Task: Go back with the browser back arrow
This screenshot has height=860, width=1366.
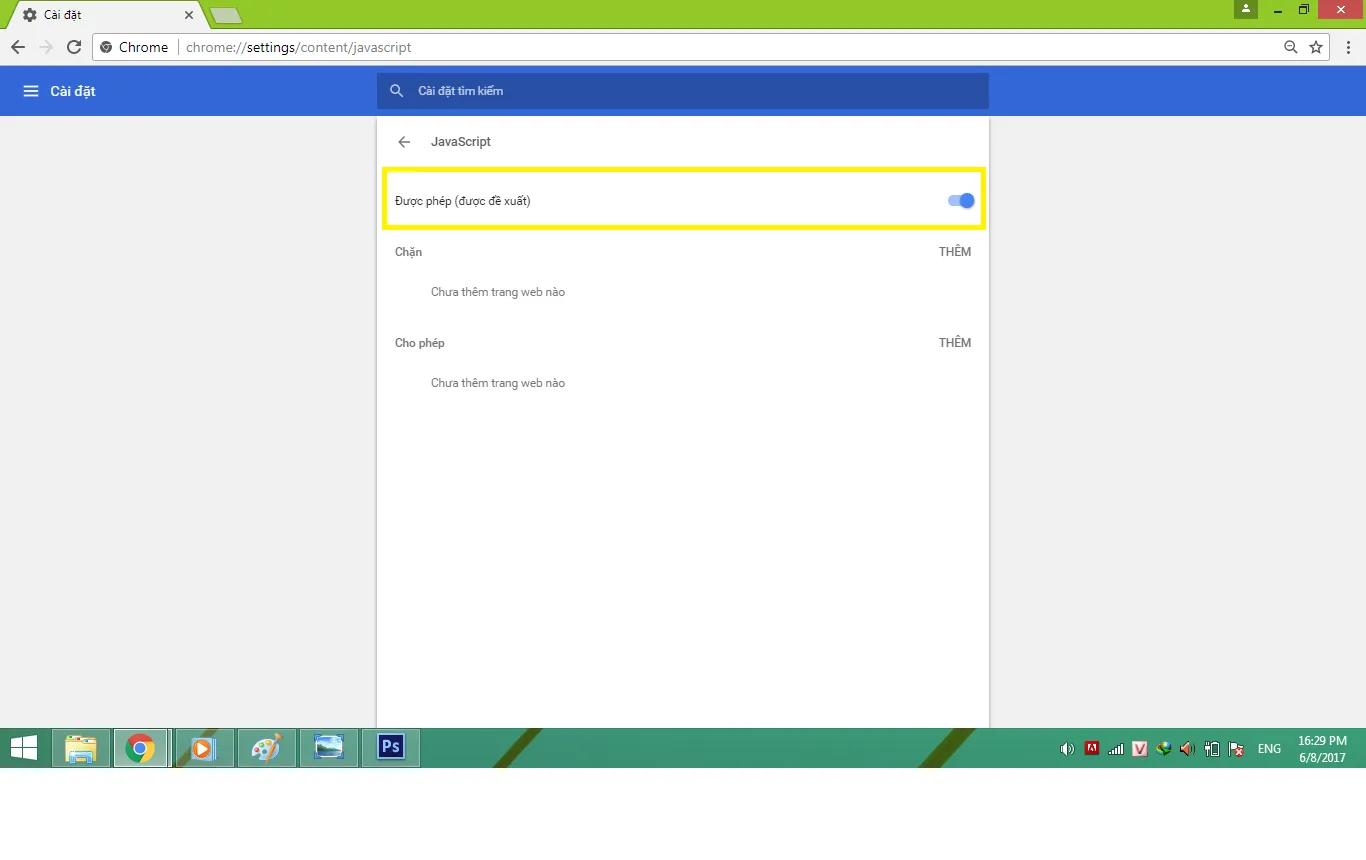Action: (x=18, y=47)
